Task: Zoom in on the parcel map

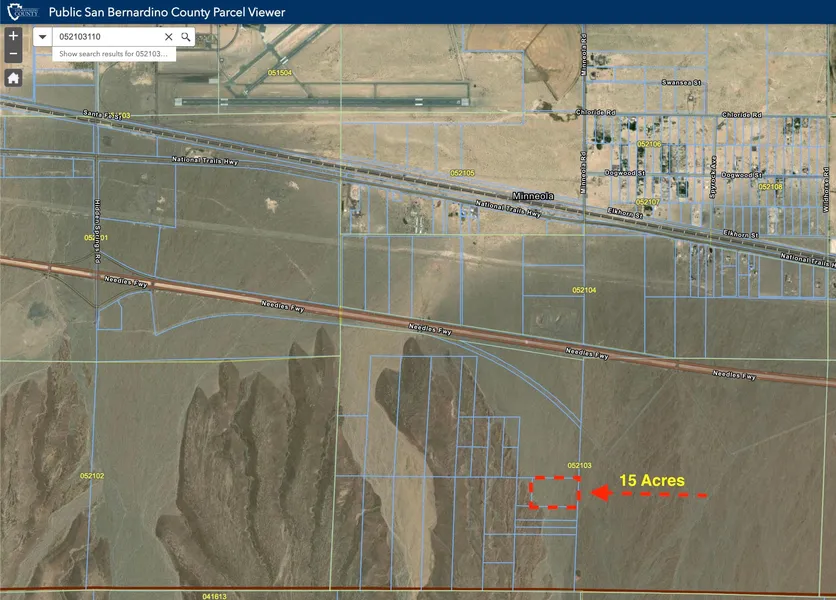Action: pyautogui.click(x=13, y=35)
